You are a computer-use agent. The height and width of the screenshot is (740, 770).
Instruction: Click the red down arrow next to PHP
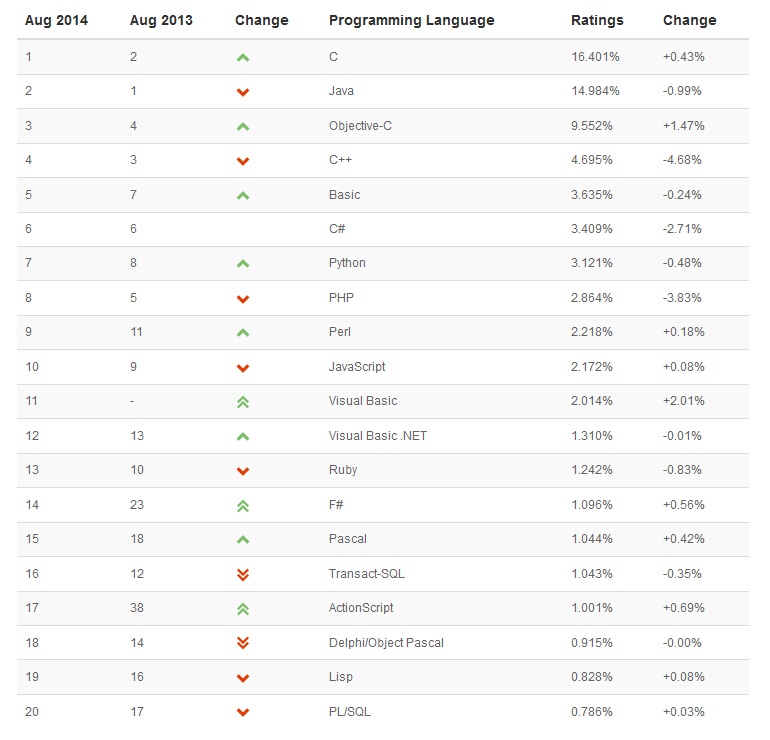[x=243, y=299]
